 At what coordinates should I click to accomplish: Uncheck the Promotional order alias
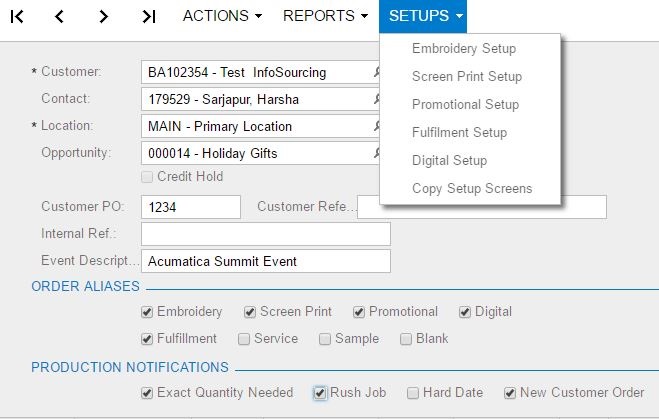click(x=358, y=312)
